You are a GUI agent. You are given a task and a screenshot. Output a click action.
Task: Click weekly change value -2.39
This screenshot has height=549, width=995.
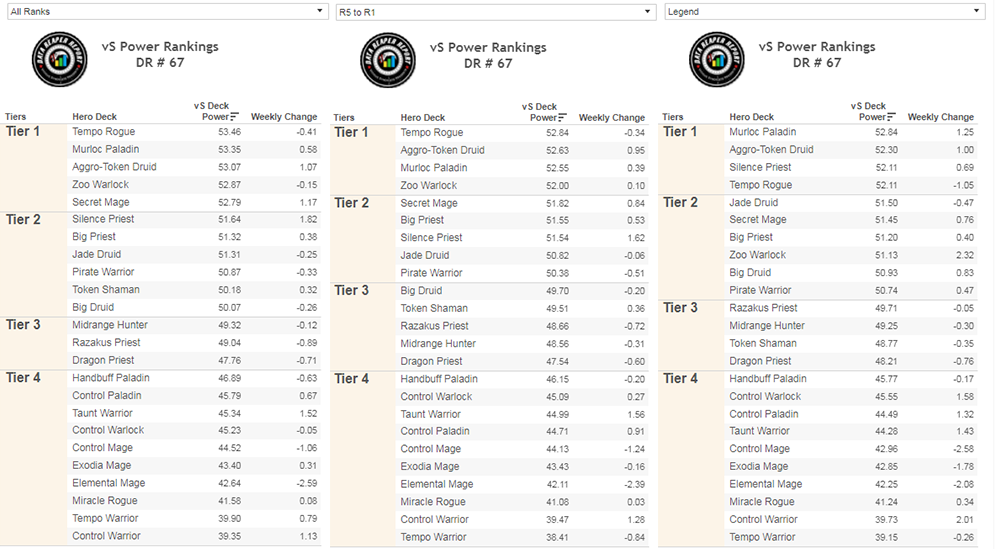tap(634, 484)
